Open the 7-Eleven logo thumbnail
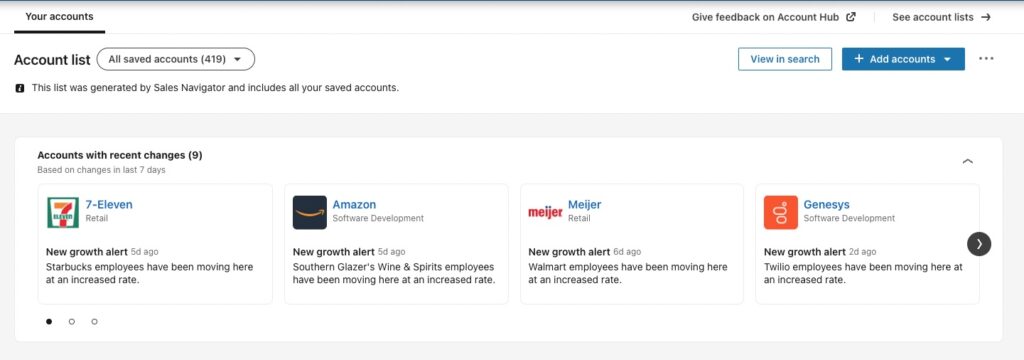Image resolution: width=1024 pixels, height=360 pixels. 63,212
